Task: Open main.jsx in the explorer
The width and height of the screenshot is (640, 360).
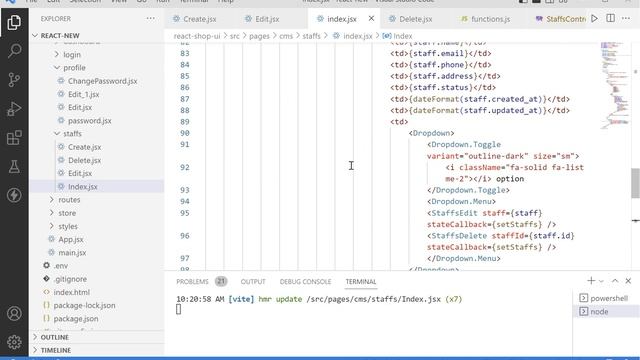Action: click(x=97, y=253)
